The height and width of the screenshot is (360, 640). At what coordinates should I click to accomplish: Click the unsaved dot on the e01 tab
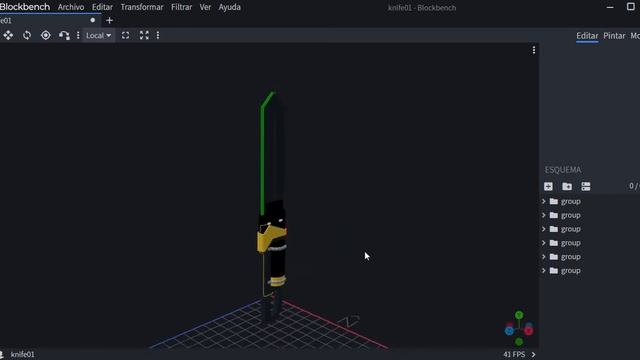click(93, 20)
